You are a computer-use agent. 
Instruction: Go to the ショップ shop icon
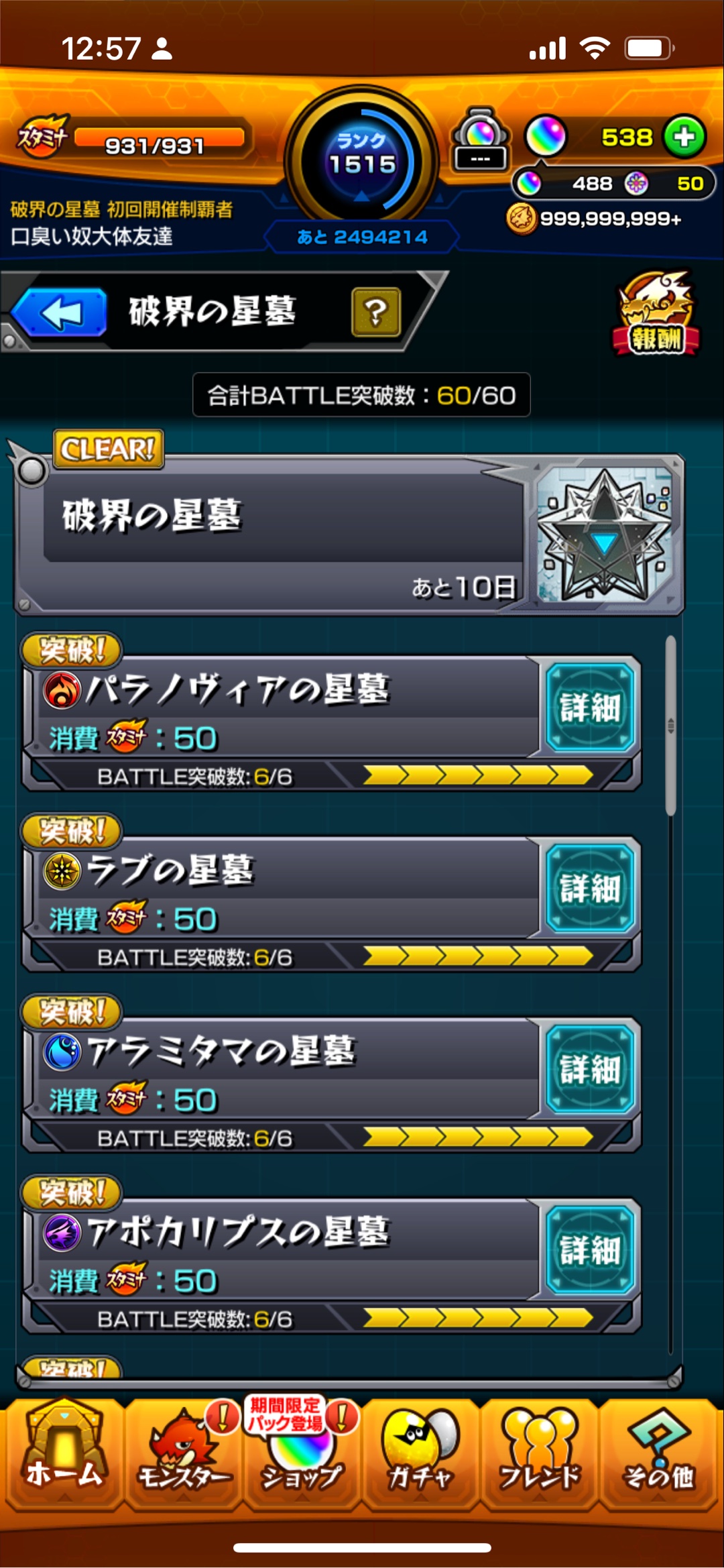point(302,1453)
